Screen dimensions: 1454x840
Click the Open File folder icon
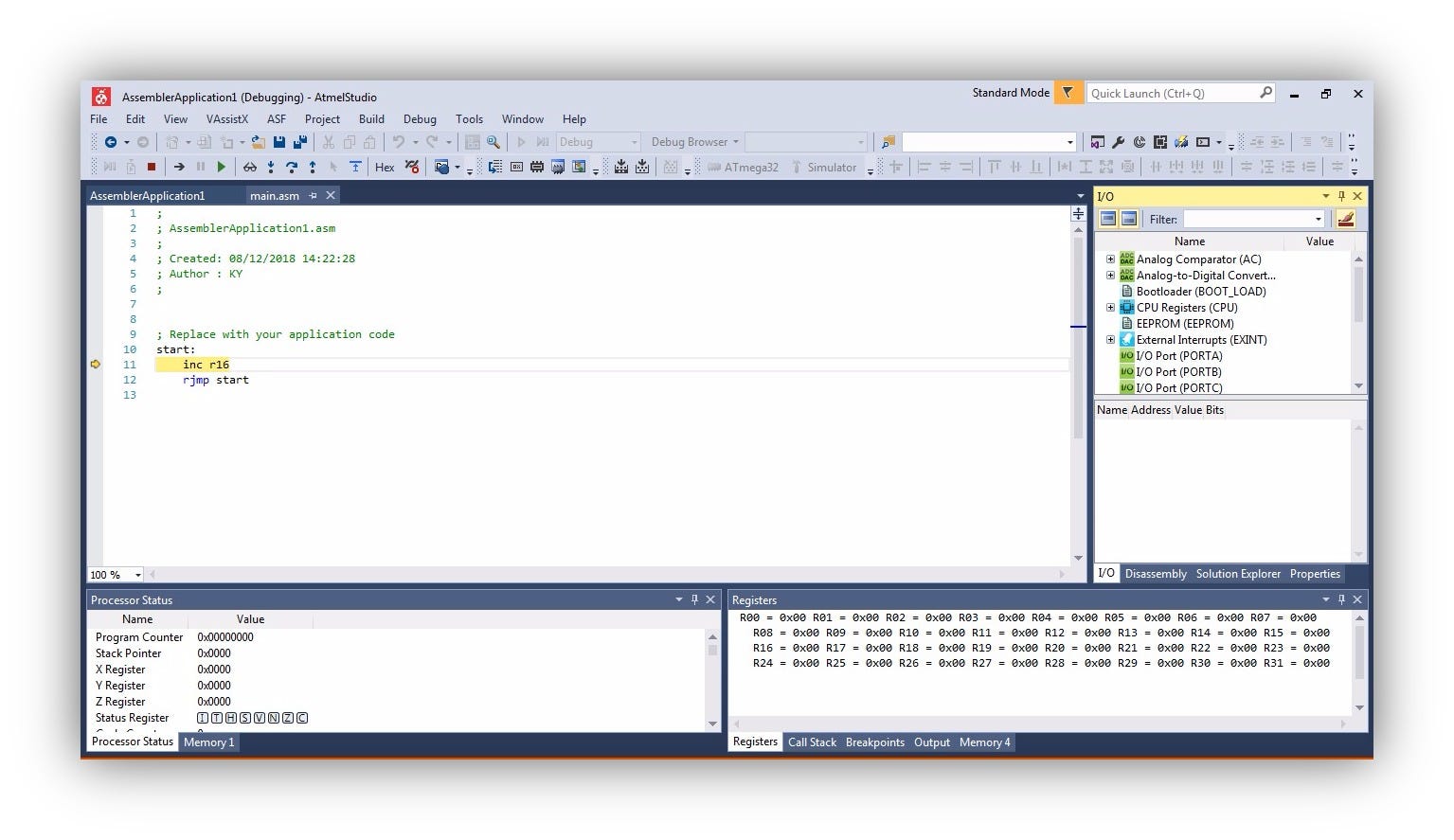click(258, 142)
